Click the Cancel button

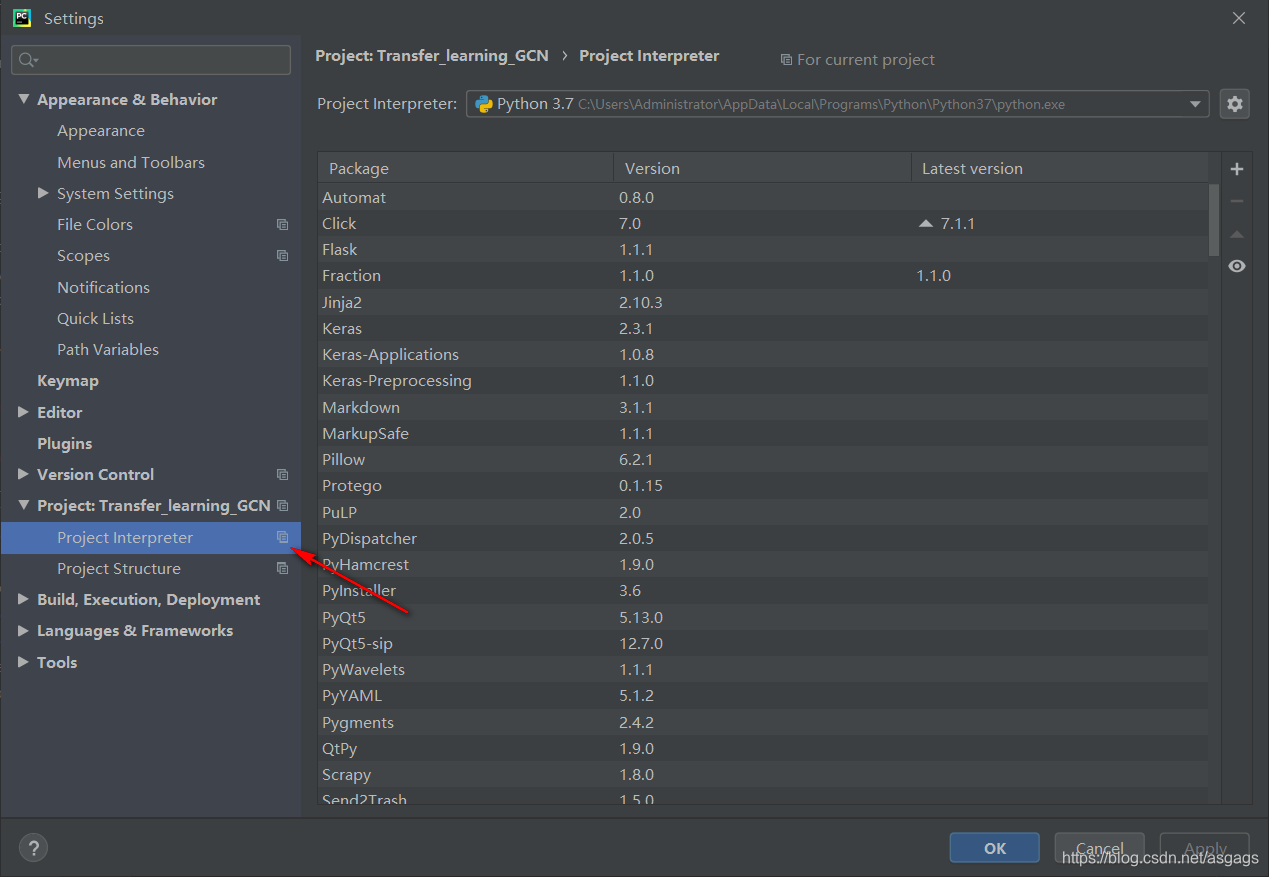point(1099,848)
